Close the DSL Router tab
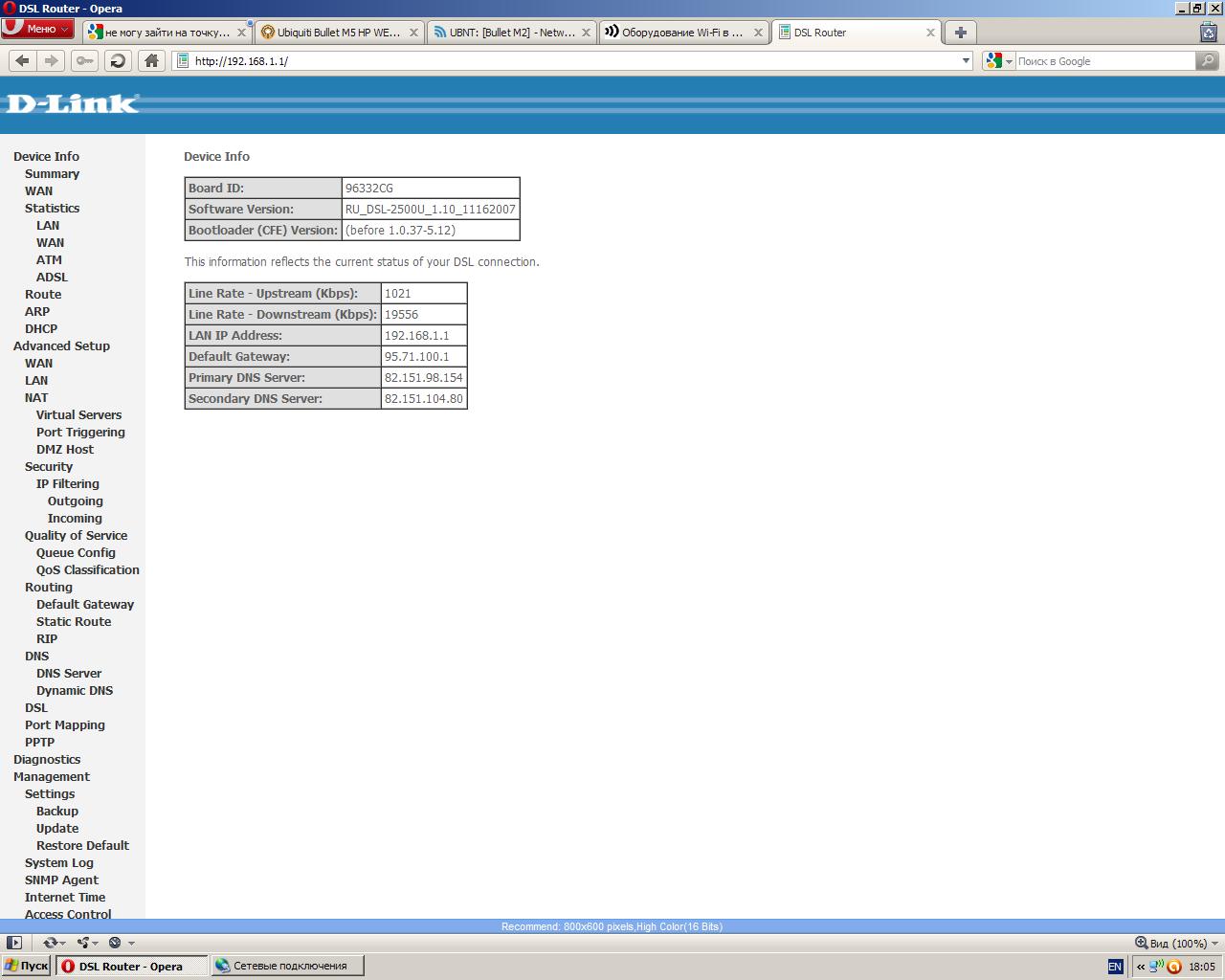Screen dimensions: 1225x980 coord(930,33)
